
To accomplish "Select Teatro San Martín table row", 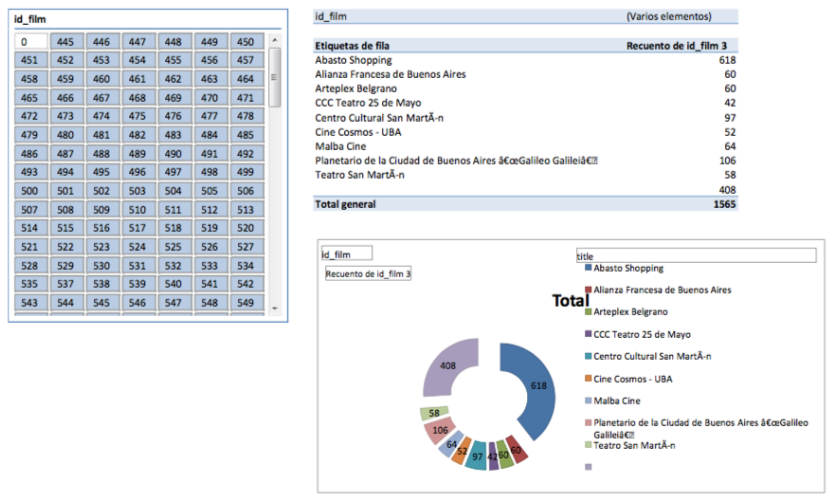I will tap(525, 175).
